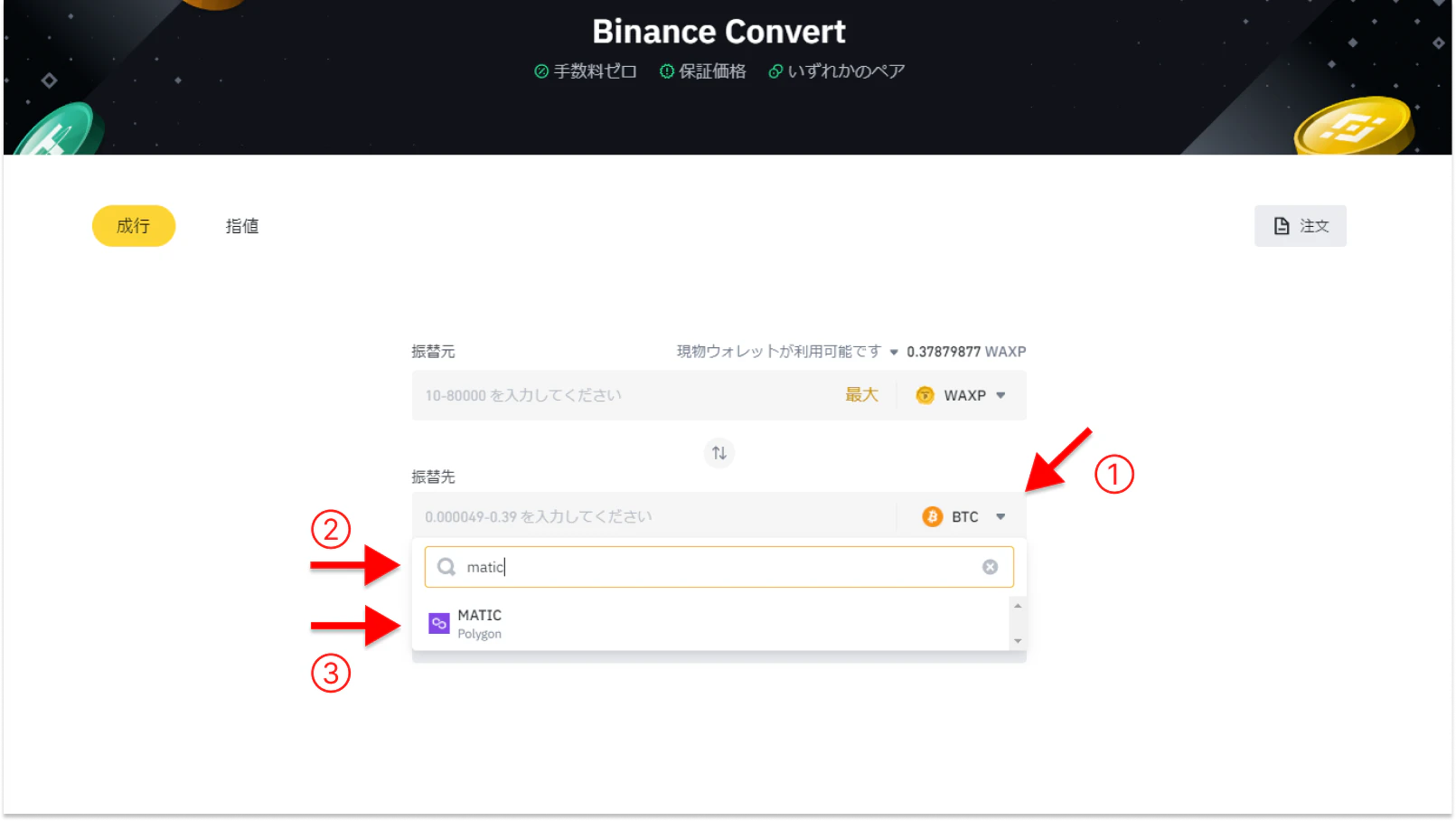This screenshot has width=1456, height=821.
Task: Switch to the 指値 limit tab
Action: coord(242,226)
